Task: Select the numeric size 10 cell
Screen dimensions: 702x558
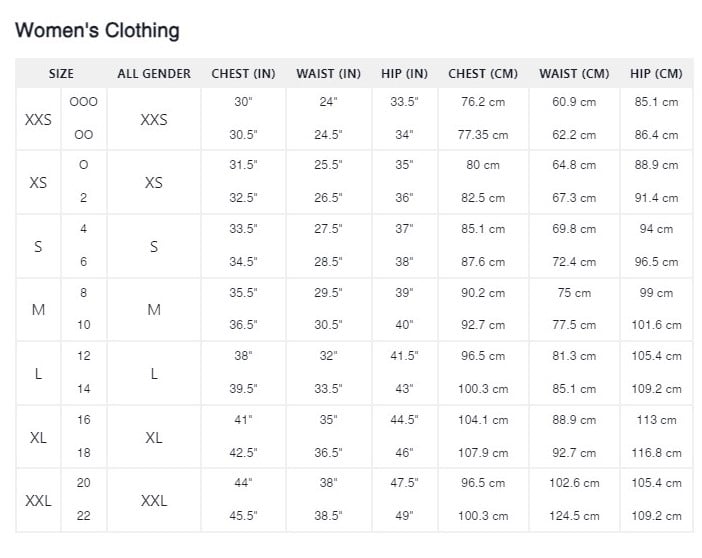Action: [84, 325]
